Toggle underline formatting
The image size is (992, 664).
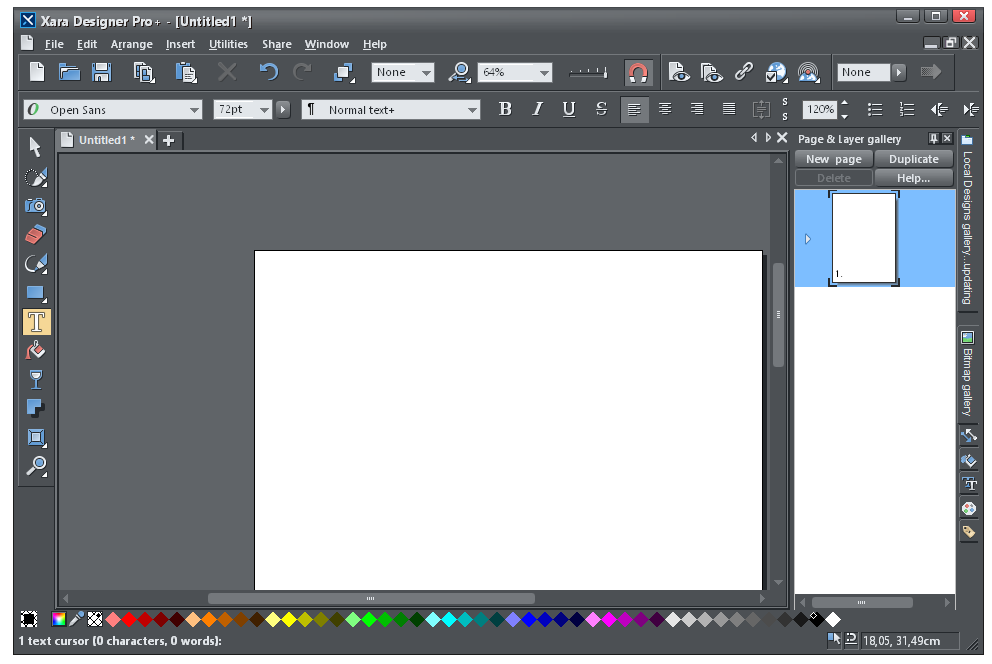[x=569, y=109]
